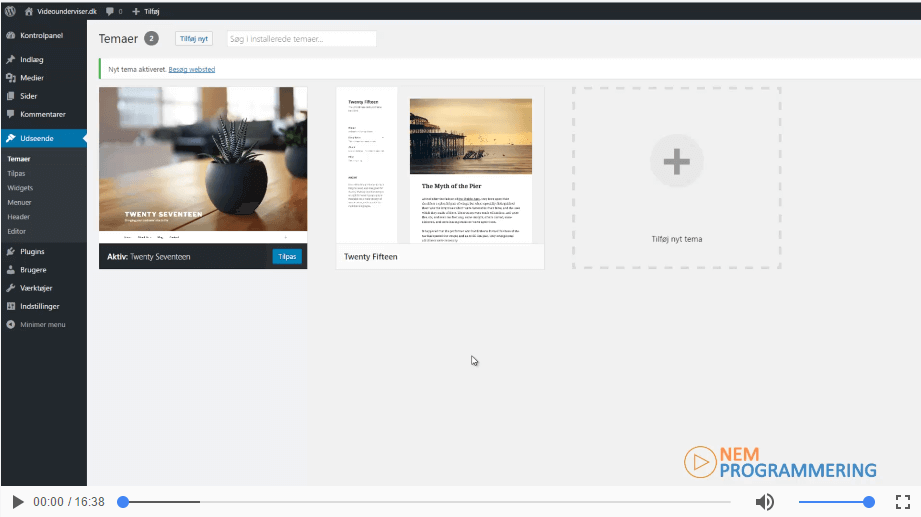The height and width of the screenshot is (517, 921).
Task: Click the WordPress logo icon
Action: click(x=10, y=11)
